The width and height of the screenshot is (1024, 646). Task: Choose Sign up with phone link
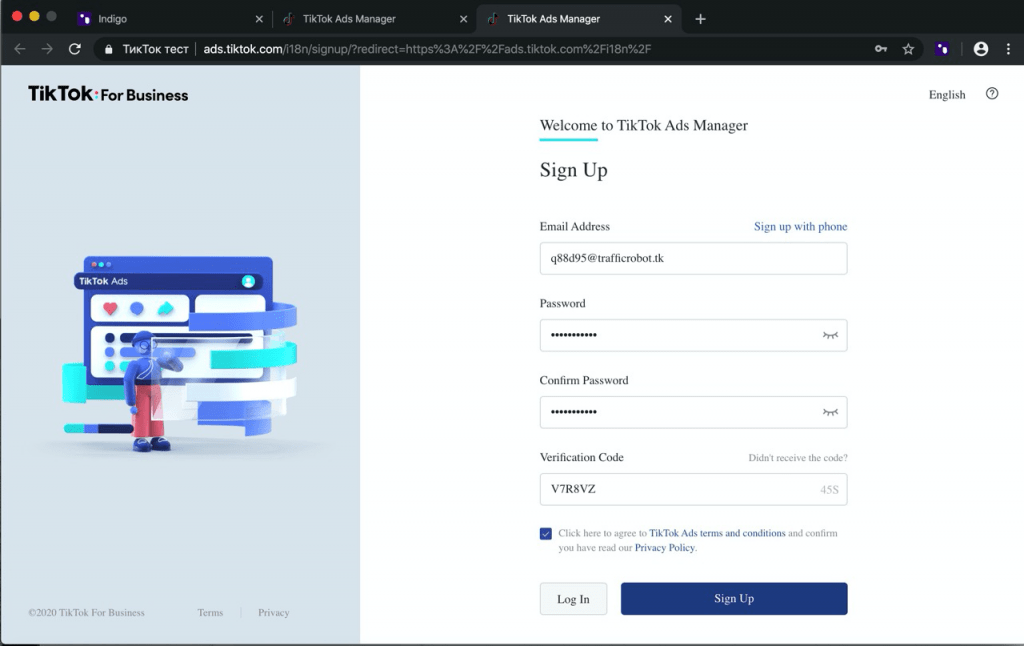pyautogui.click(x=800, y=227)
